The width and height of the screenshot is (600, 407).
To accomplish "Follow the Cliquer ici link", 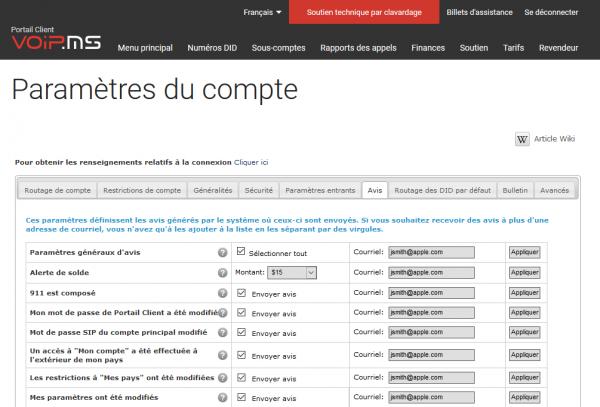I will point(251,162).
